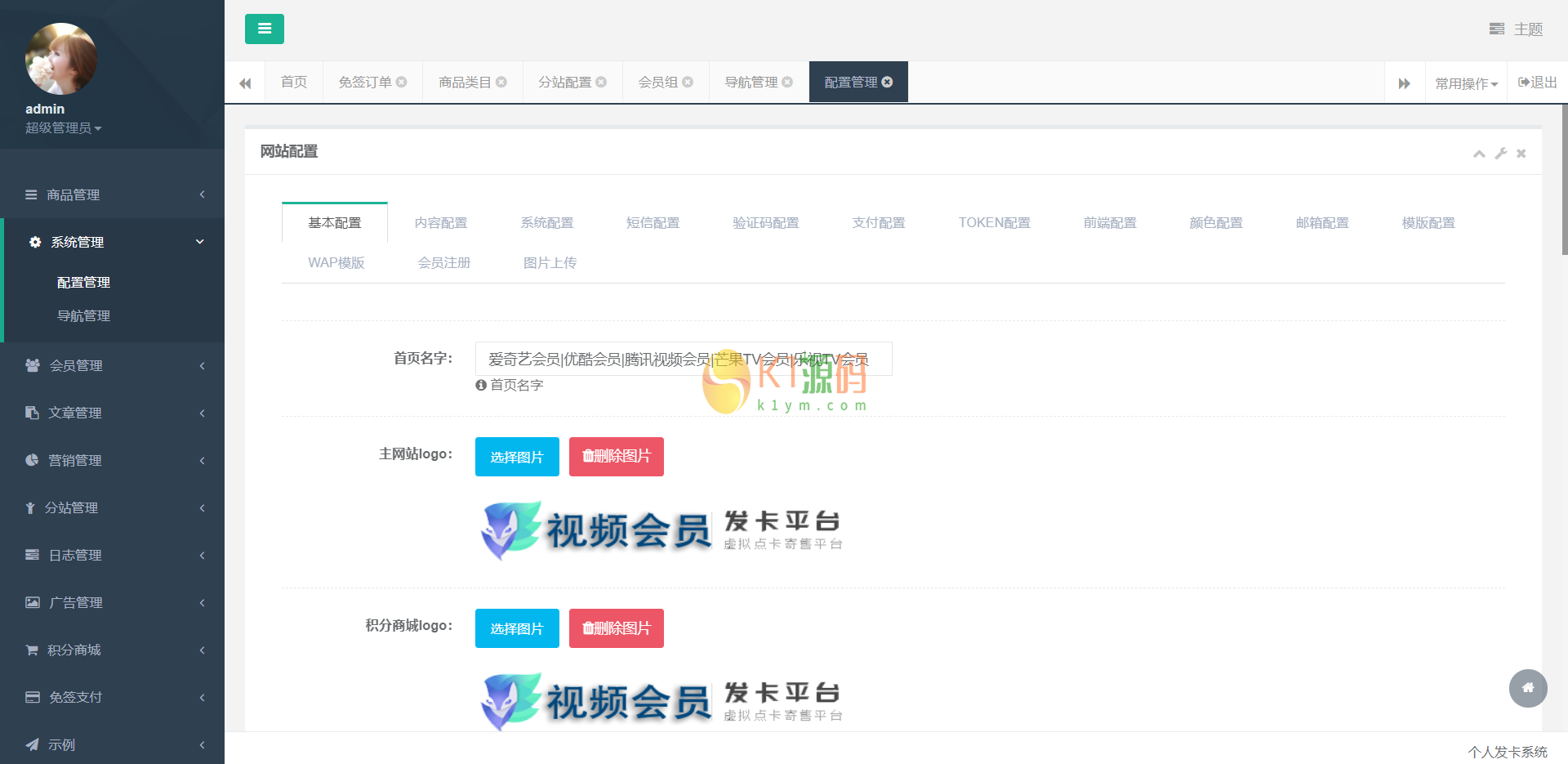This screenshot has width=1568, height=764.
Task: Click the page vertical scrollbar
Action: [1564, 180]
